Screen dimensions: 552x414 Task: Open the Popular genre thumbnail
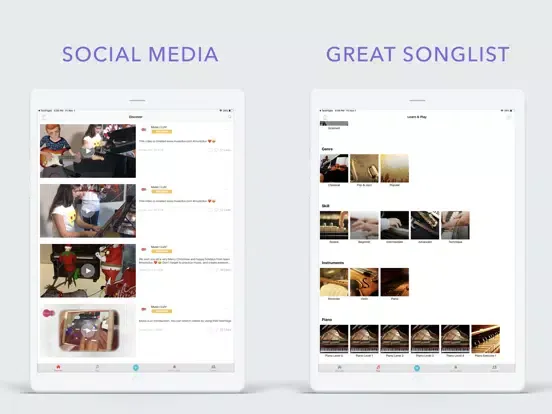395,168
